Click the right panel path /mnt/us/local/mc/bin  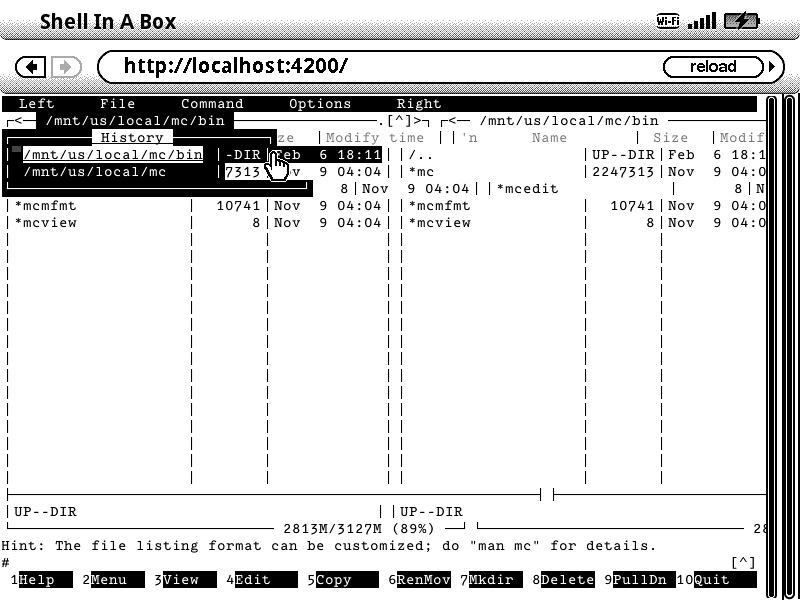click(x=569, y=121)
